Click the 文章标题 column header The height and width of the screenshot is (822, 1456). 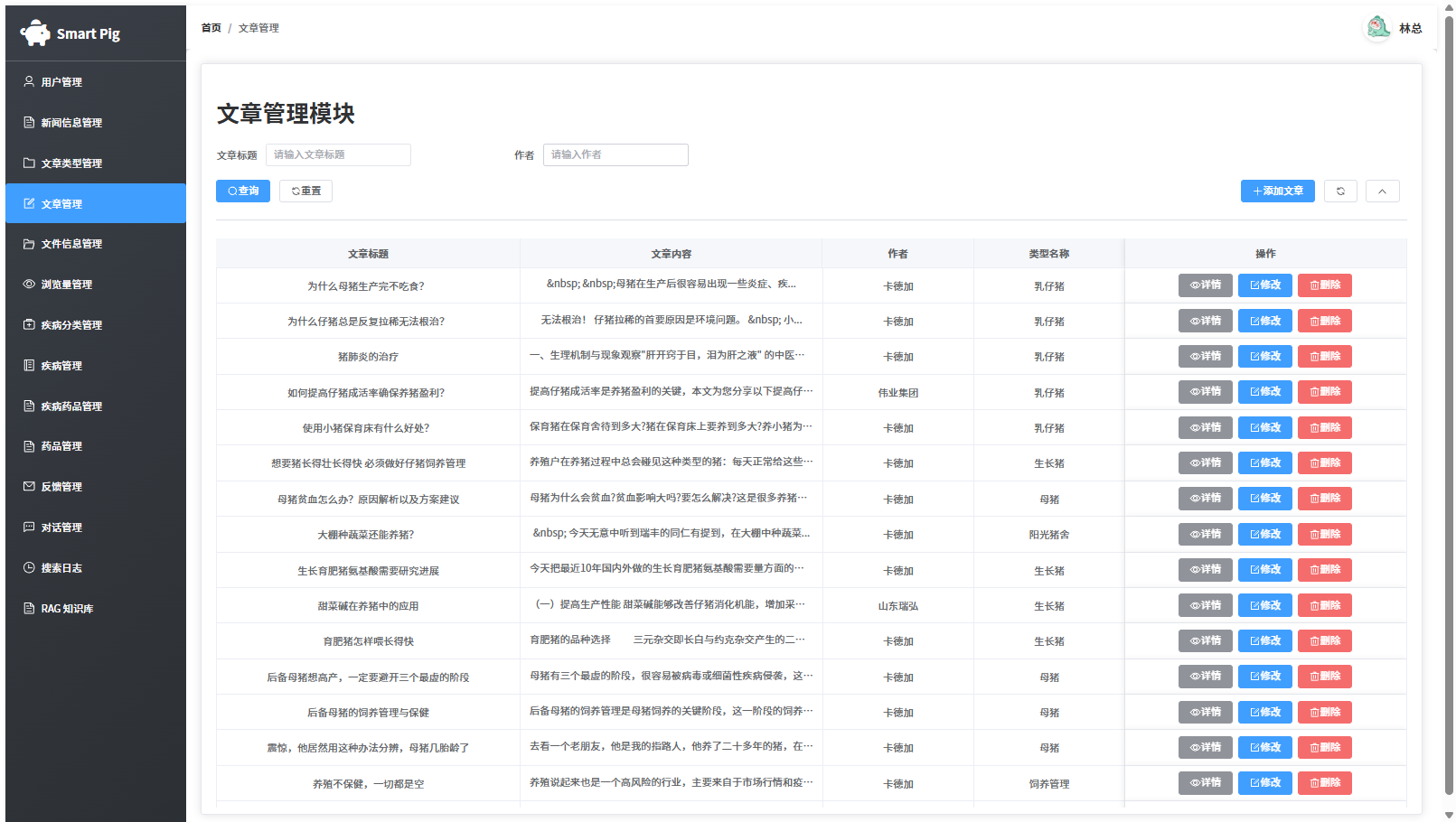point(368,254)
